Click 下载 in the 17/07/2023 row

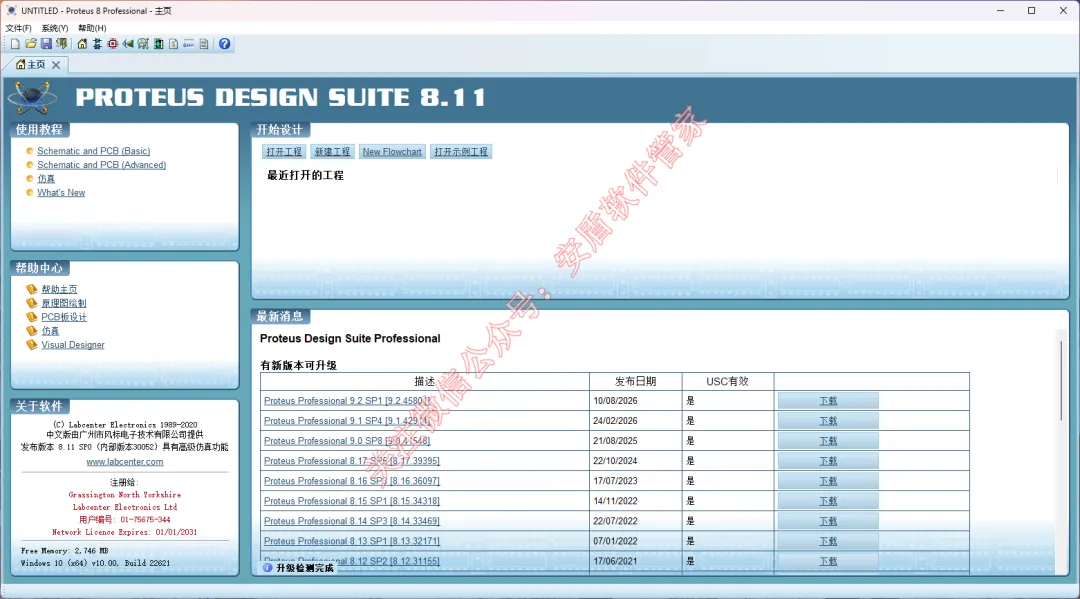pyautogui.click(x=828, y=481)
